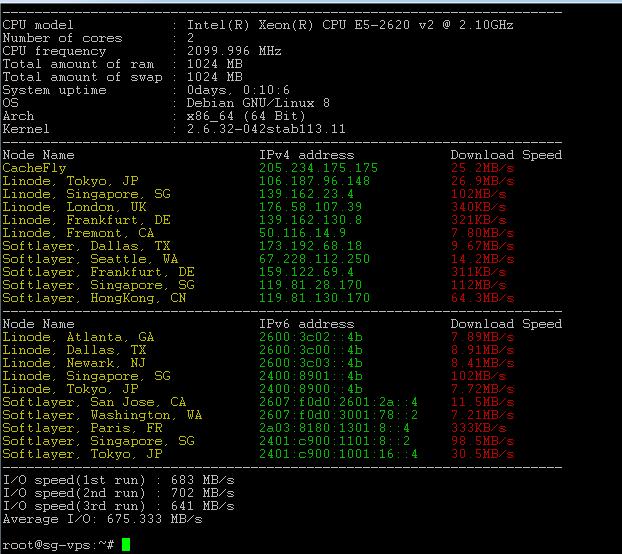Click IP address '139.162.23.4'
This screenshot has height=554, width=622.
[306, 194]
